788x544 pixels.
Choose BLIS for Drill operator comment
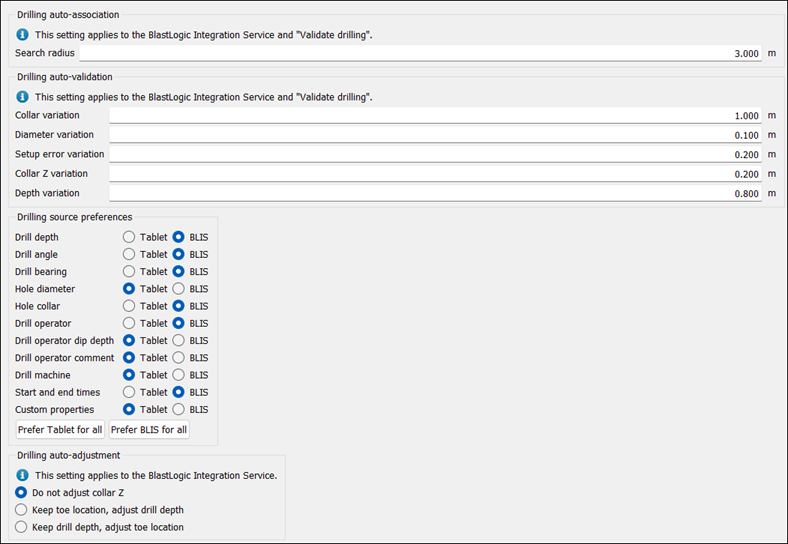click(x=179, y=358)
